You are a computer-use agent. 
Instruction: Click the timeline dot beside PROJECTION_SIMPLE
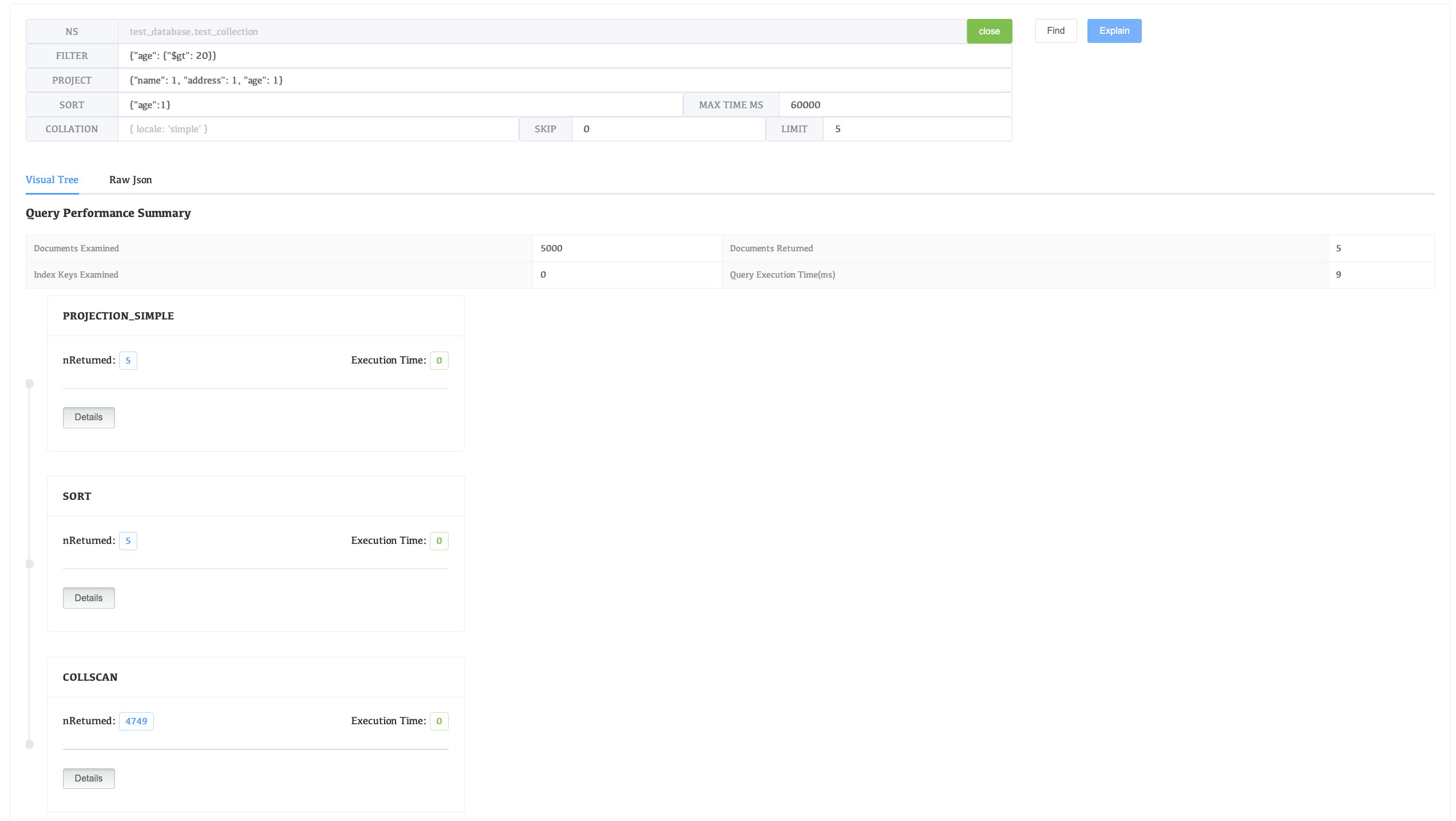click(30, 384)
